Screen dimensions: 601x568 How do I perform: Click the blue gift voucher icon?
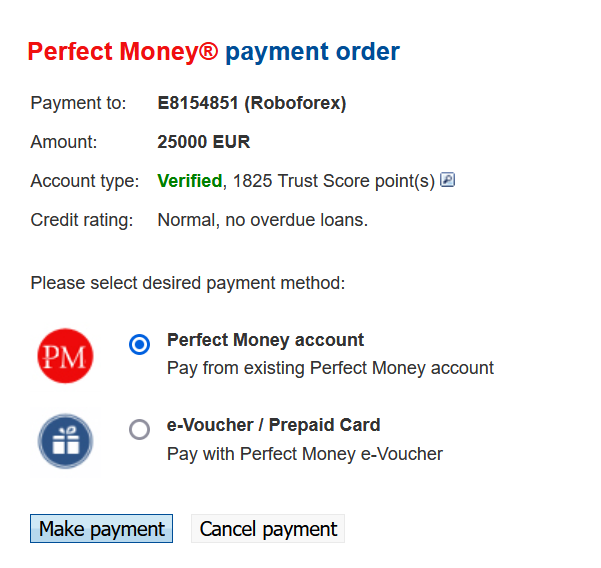click(65, 441)
